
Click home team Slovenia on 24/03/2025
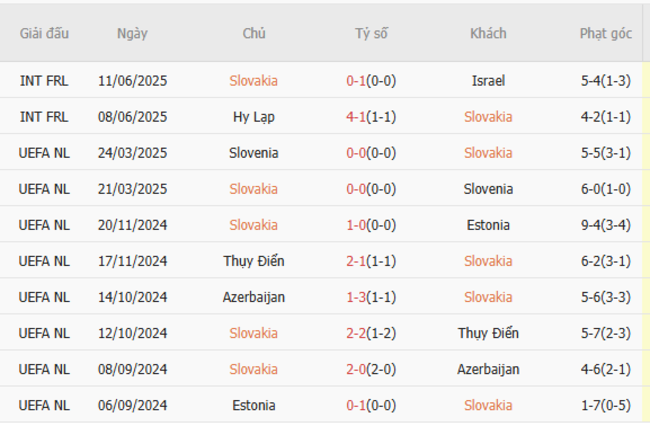(254, 153)
